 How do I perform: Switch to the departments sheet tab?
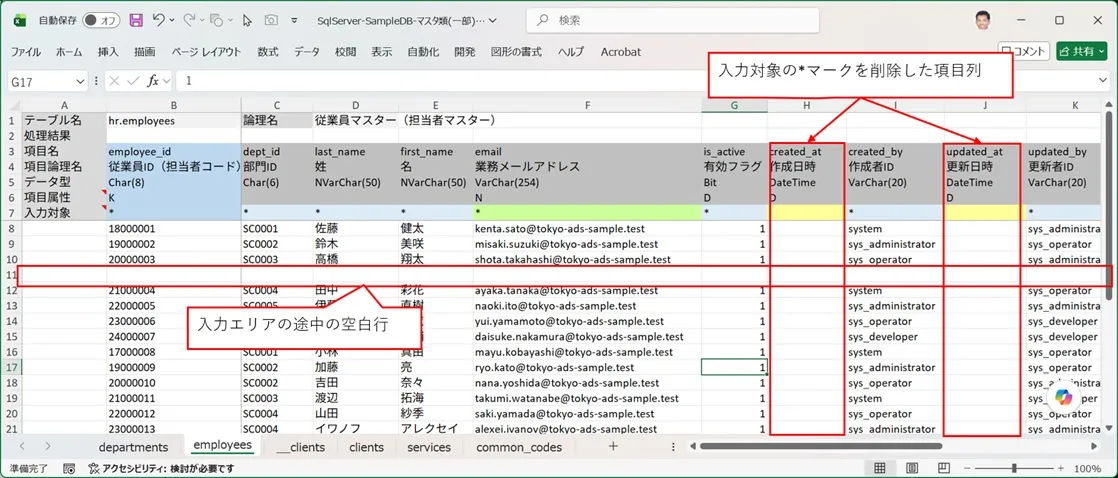coord(133,447)
